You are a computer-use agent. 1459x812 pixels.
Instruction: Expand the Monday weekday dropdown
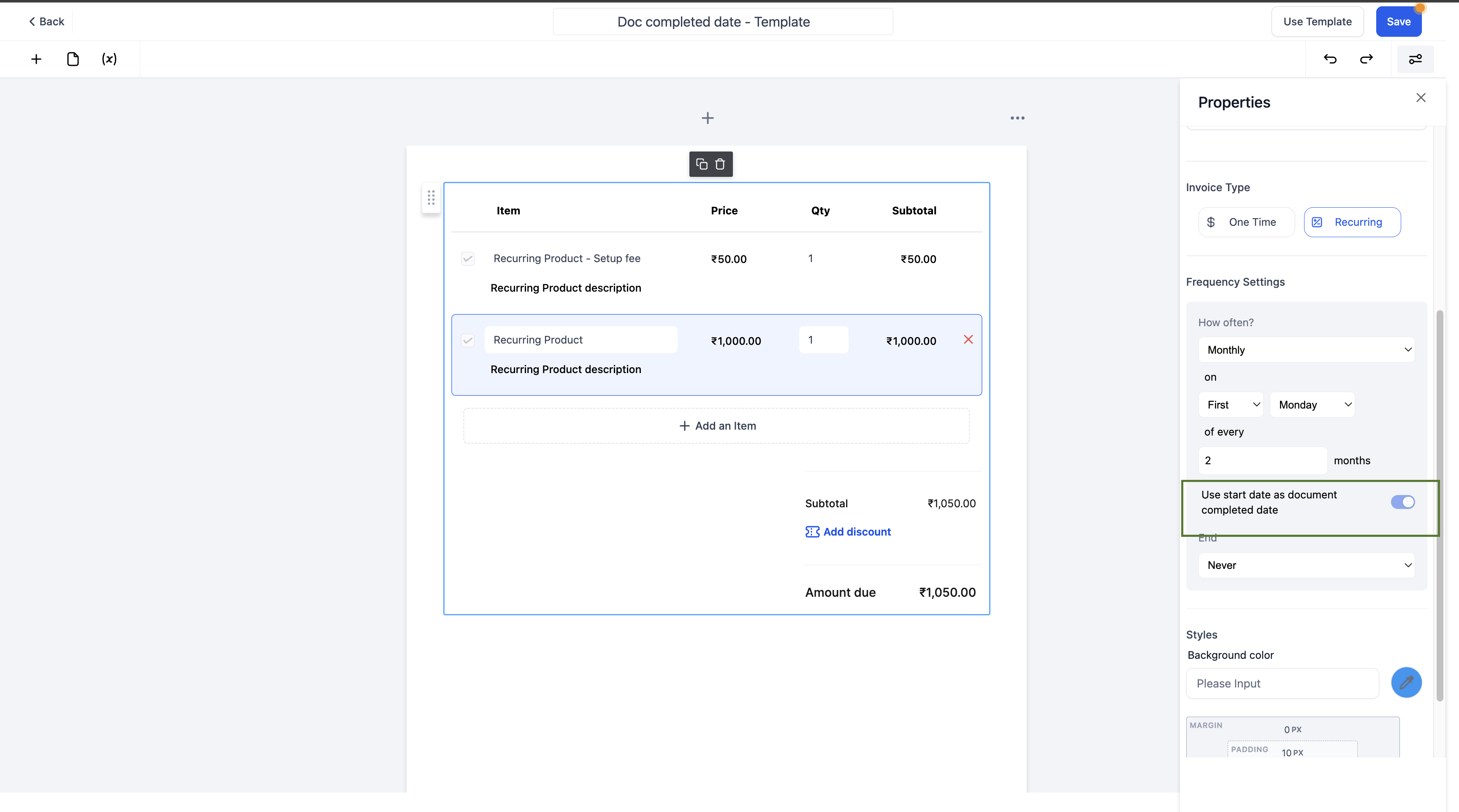click(1312, 405)
